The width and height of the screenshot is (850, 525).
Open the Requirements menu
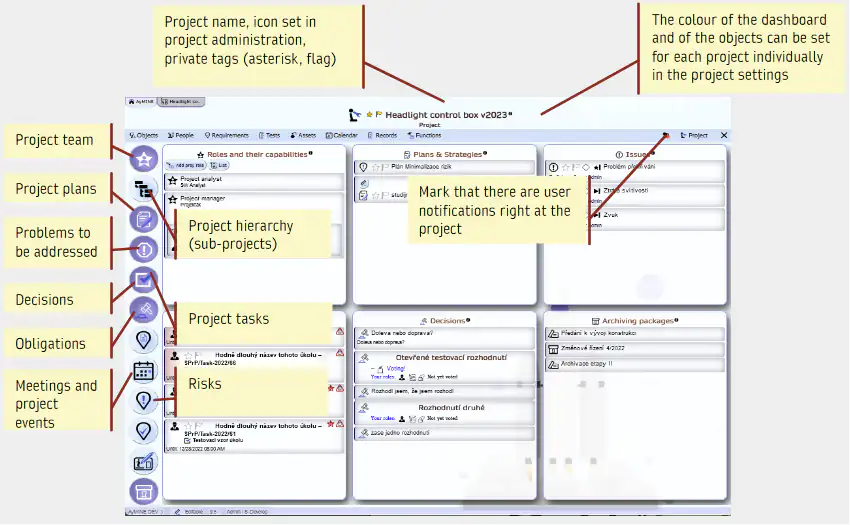pyautogui.click(x=227, y=136)
